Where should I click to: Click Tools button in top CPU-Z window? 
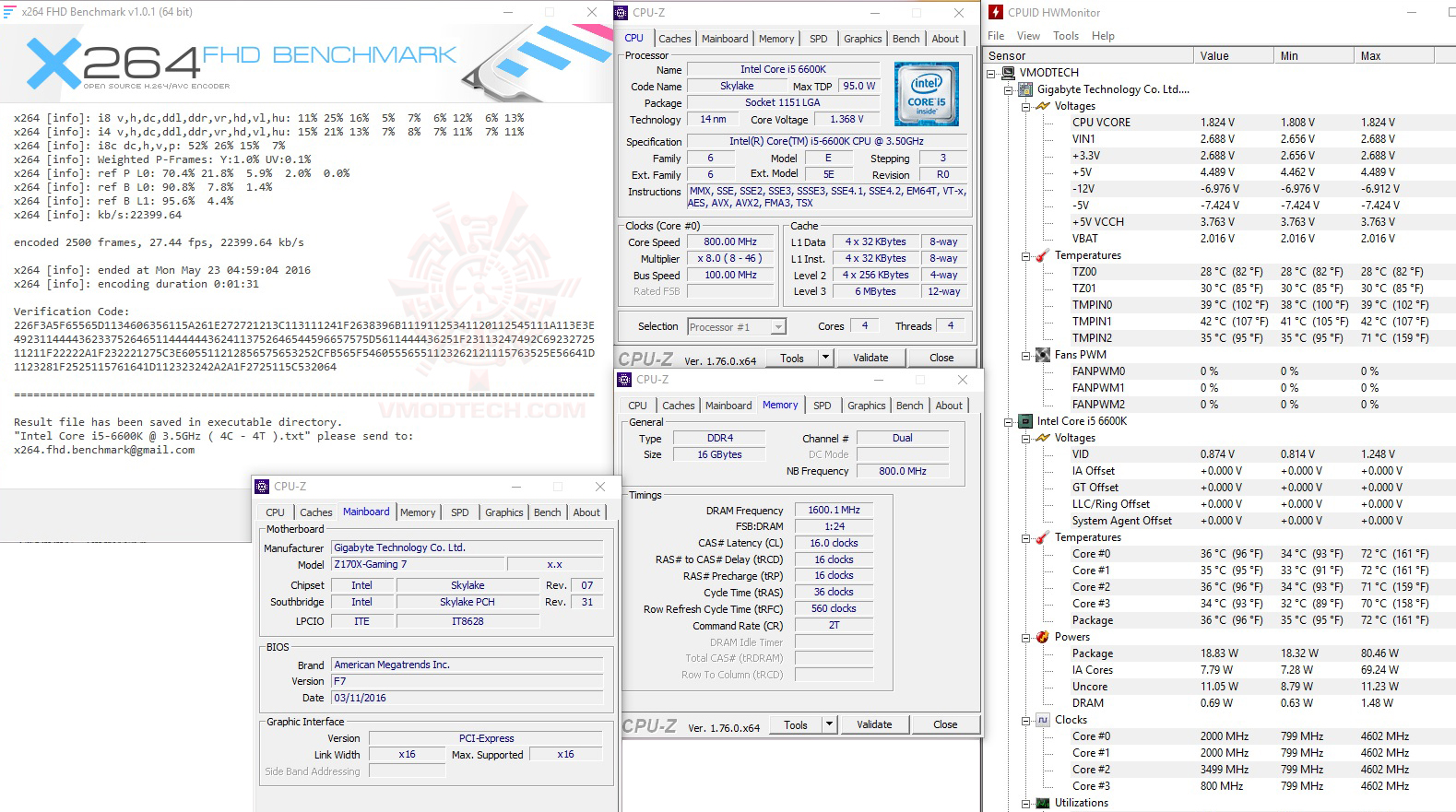(x=792, y=358)
